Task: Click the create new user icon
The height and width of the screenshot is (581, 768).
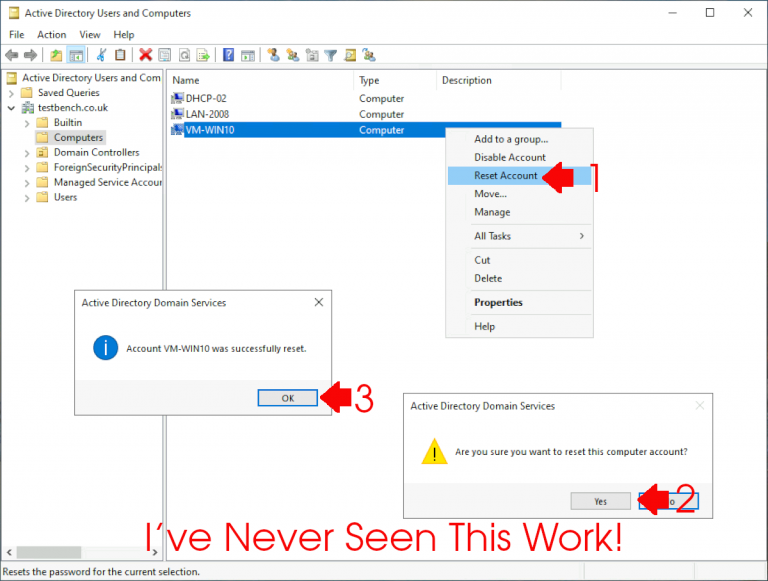Action: coord(273,55)
